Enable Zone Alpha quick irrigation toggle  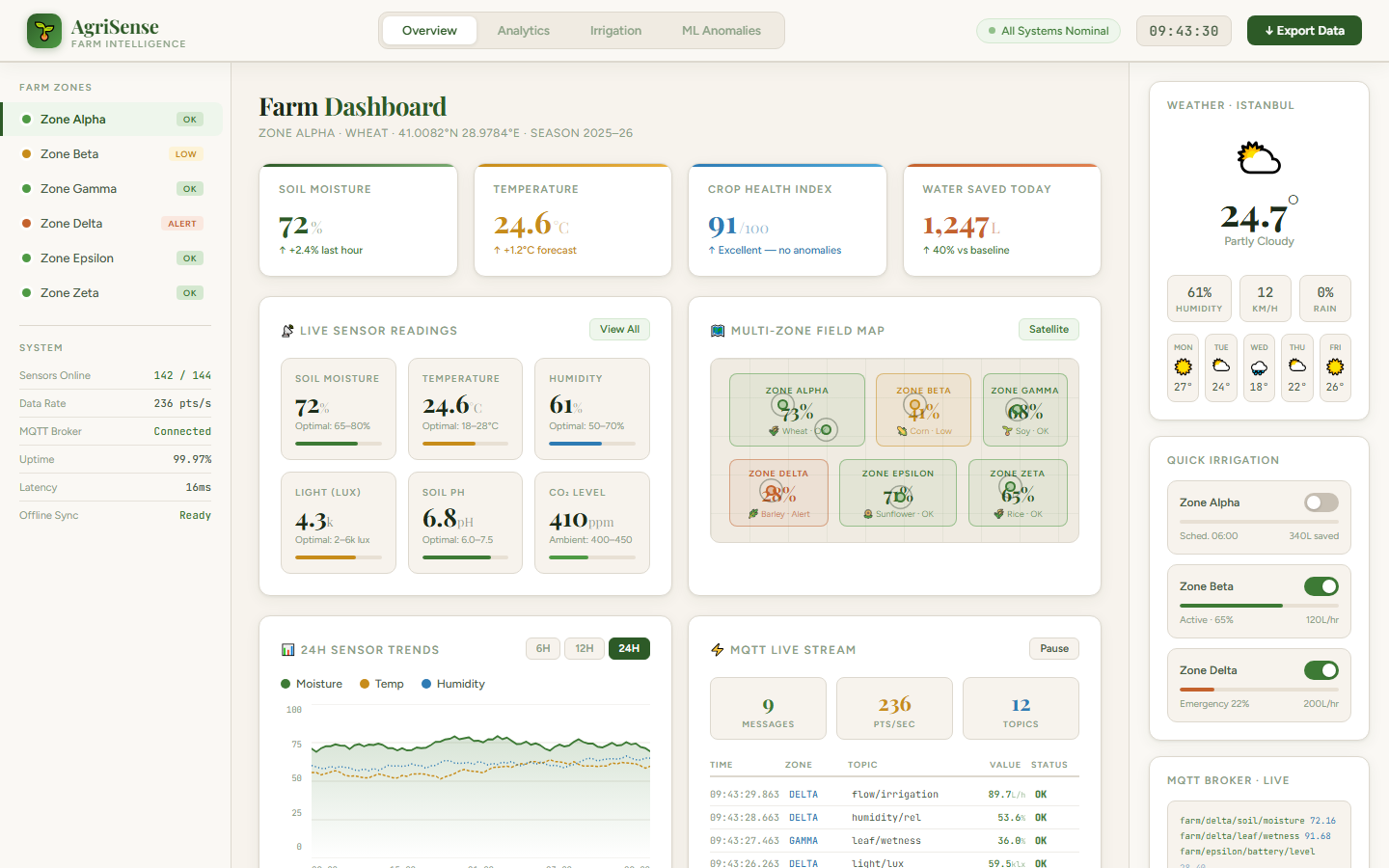click(x=1321, y=502)
